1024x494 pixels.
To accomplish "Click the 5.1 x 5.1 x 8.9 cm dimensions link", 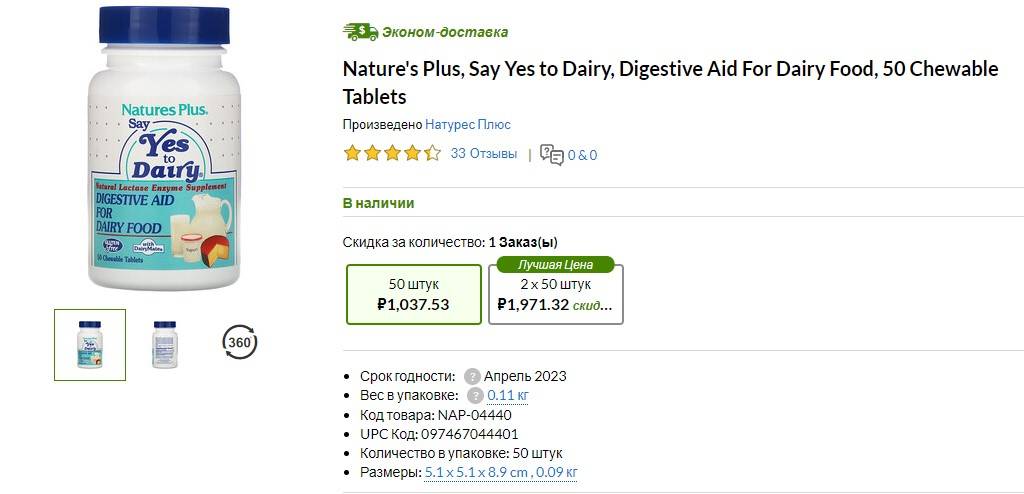I will [x=501, y=472].
